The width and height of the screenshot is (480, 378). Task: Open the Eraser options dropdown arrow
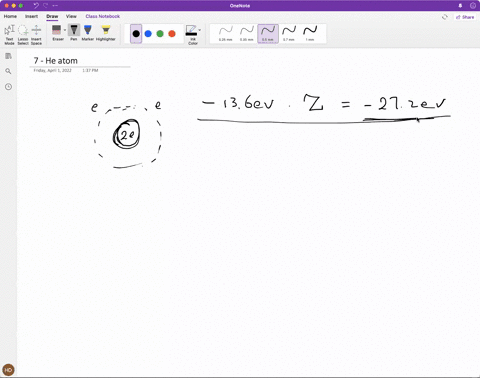[x=65, y=30]
